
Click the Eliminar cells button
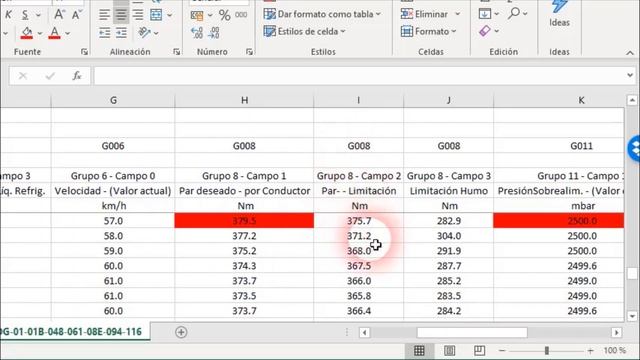(424, 14)
